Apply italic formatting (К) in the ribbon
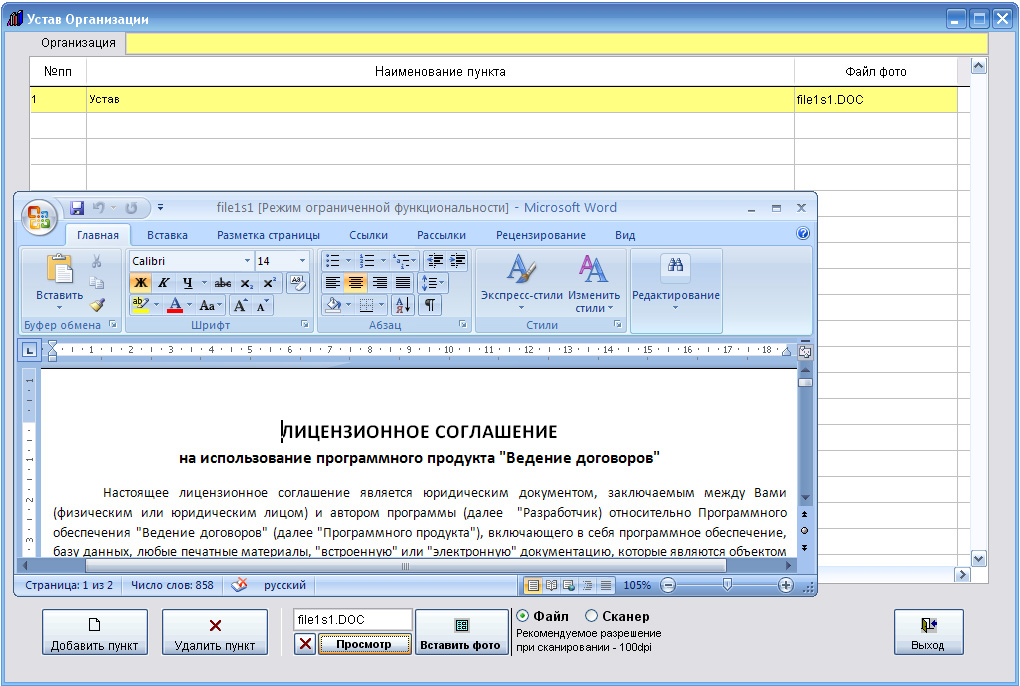Viewport: 1020px width, 686px height. tap(163, 283)
